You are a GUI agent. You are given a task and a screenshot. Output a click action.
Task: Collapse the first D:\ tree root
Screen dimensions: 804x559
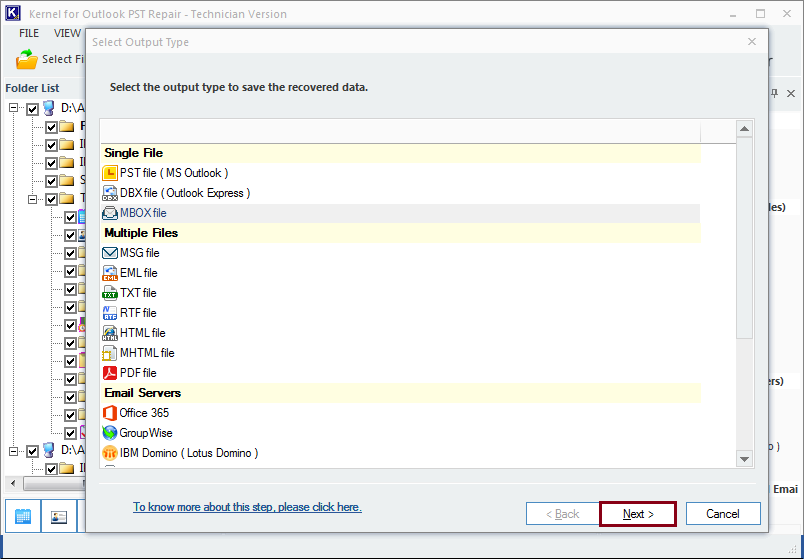[13, 108]
